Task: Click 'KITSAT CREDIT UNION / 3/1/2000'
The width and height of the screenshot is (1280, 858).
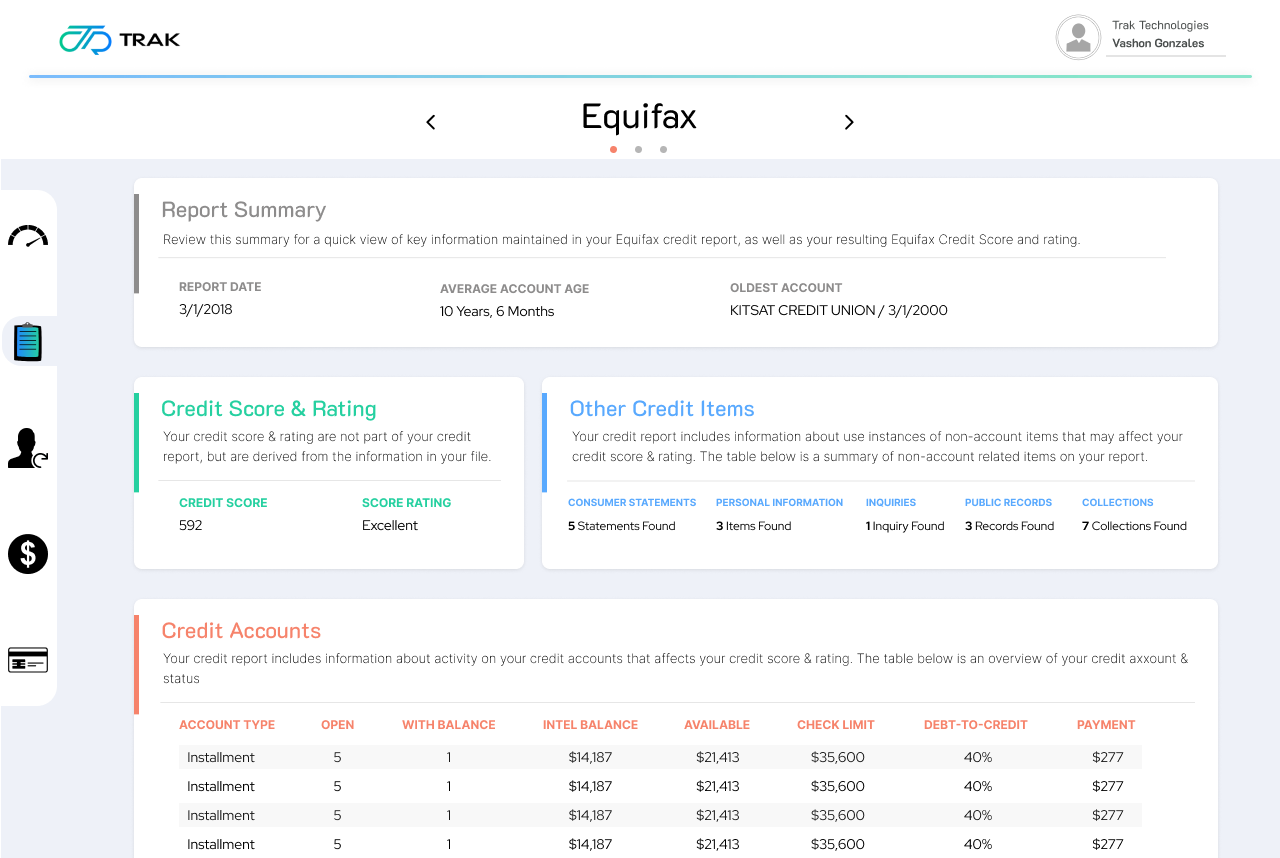Action: click(839, 310)
